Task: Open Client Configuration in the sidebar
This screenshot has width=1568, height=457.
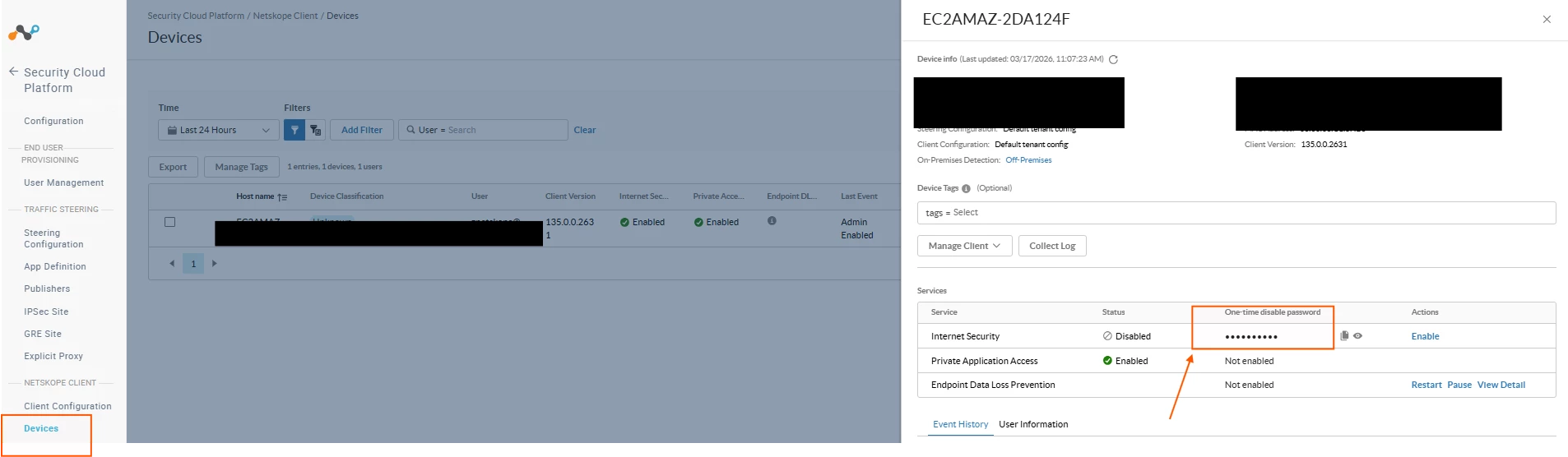Action: click(x=67, y=406)
